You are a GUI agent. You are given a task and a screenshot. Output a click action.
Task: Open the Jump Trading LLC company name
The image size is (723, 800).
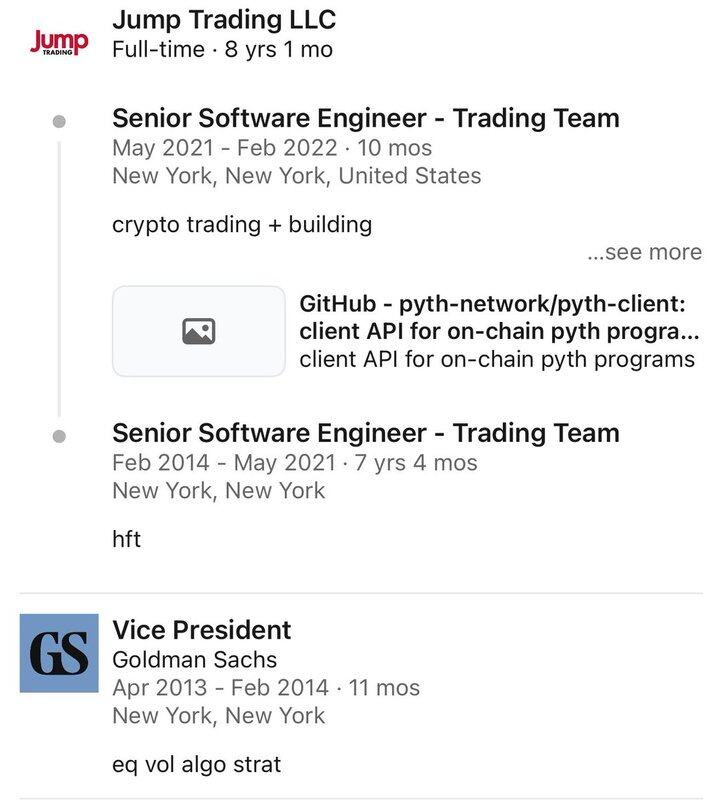[x=224, y=19]
